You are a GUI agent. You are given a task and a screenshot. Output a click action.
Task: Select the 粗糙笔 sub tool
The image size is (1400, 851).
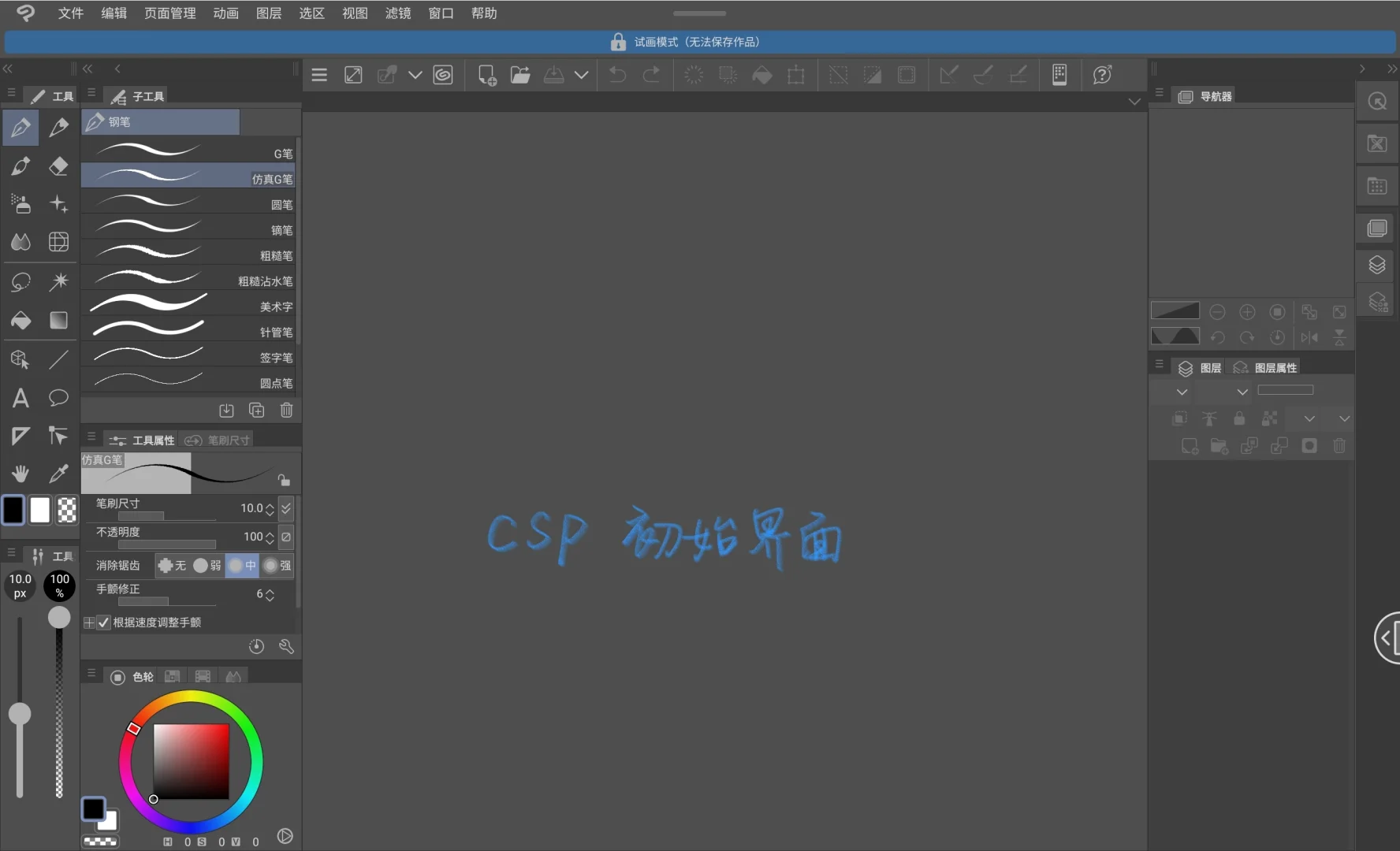[188, 252]
